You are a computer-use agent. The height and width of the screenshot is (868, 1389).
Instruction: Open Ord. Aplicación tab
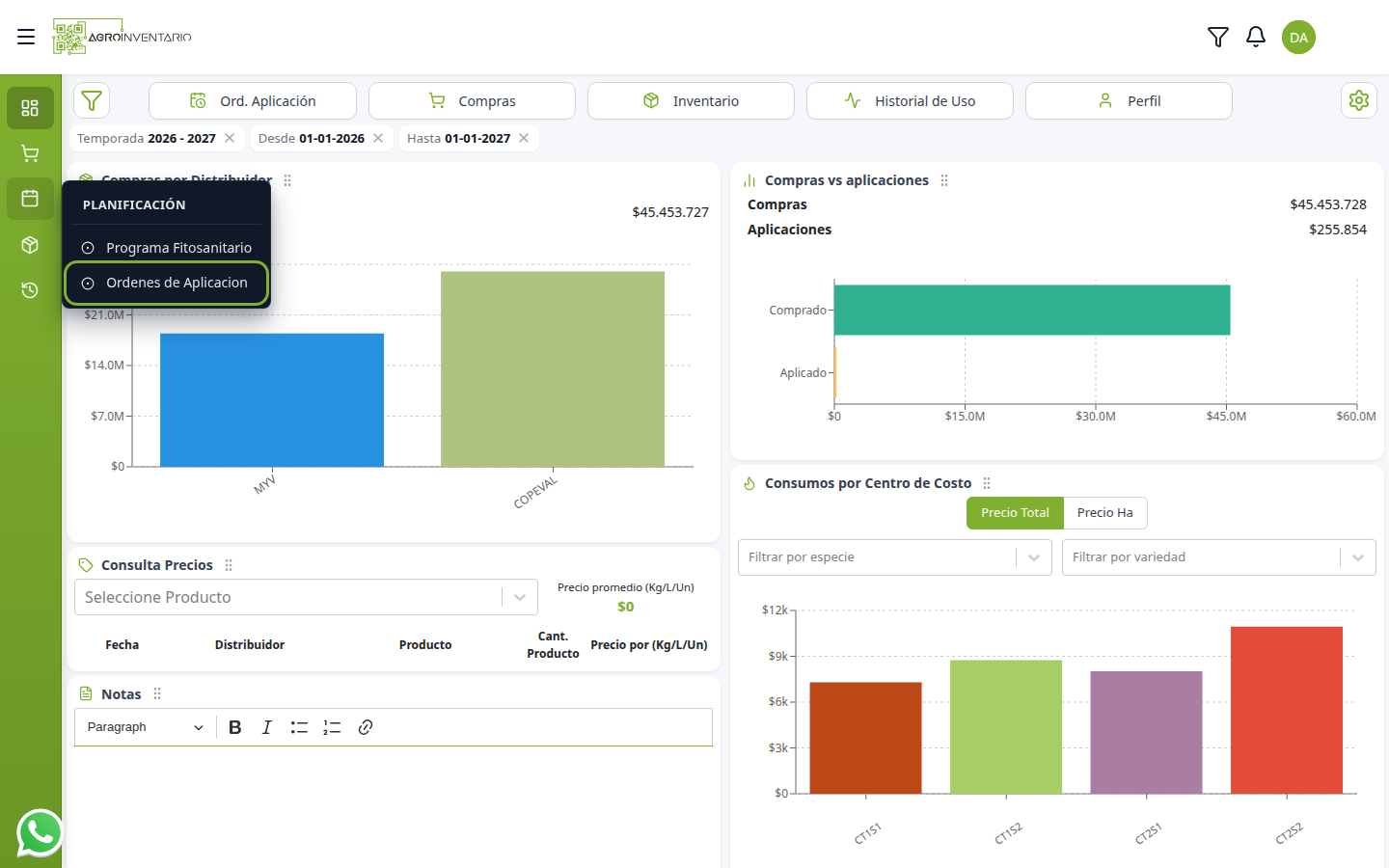coord(253,100)
